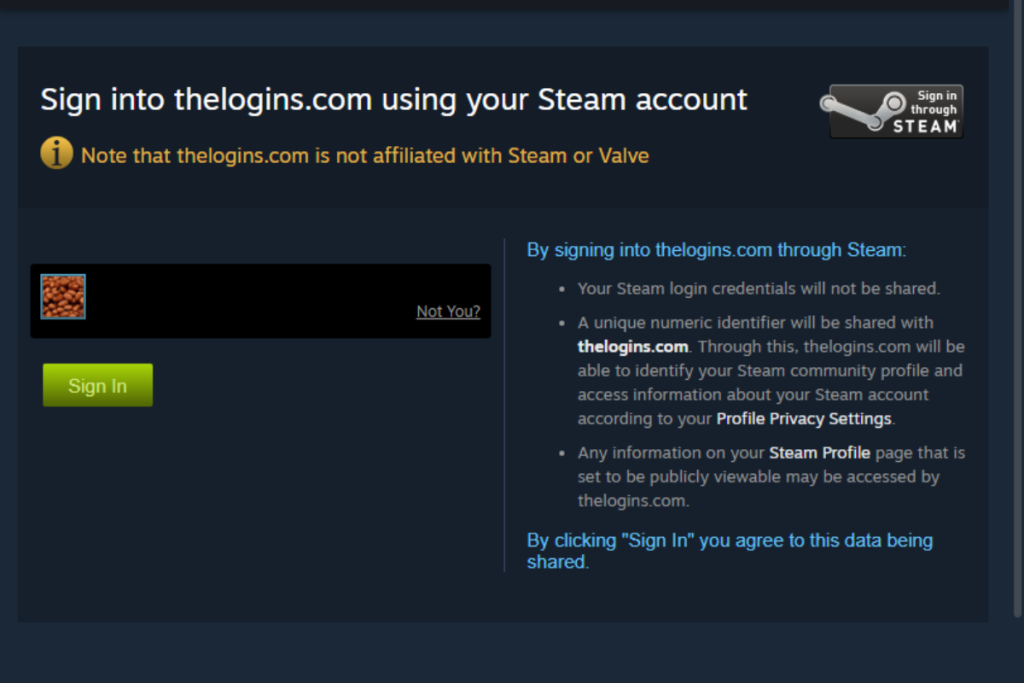The height and width of the screenshot is (683, 1024).
Task: Open the Steam Profile link
Action: pyautogui.click(x=820, y=453)
